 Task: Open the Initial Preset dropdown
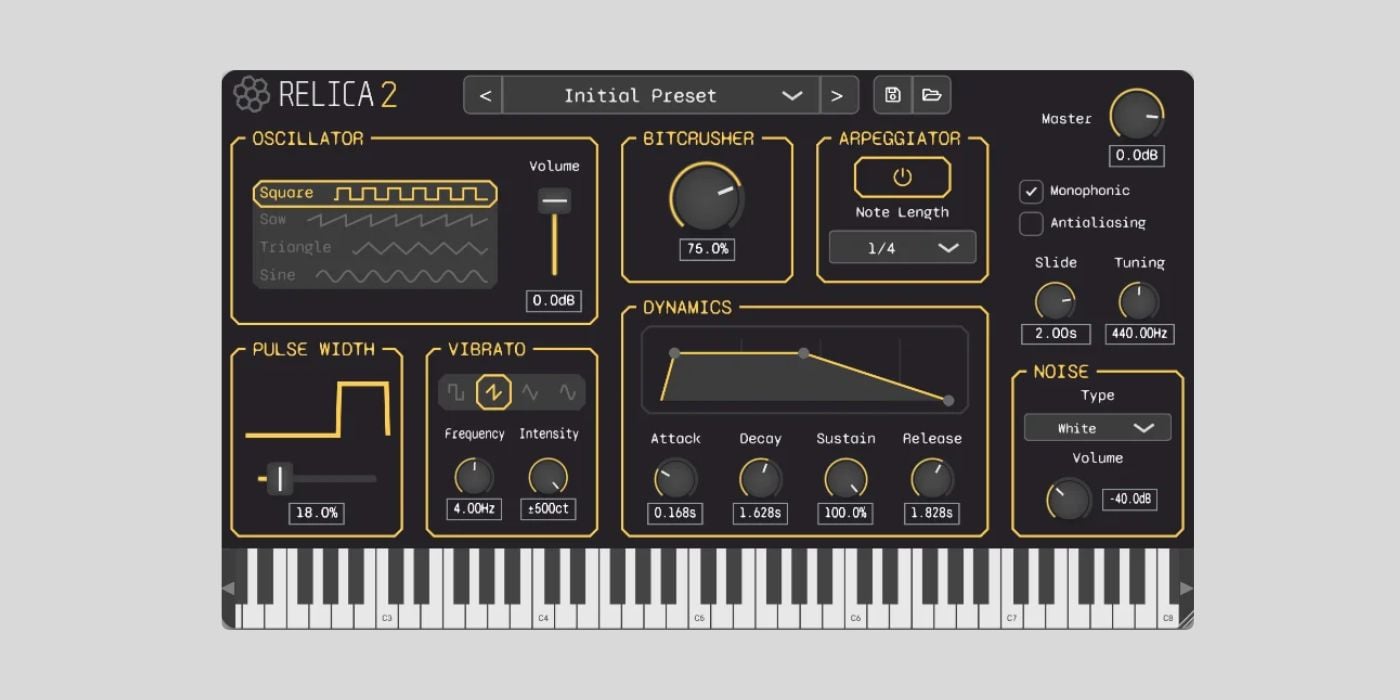point(660,96)
